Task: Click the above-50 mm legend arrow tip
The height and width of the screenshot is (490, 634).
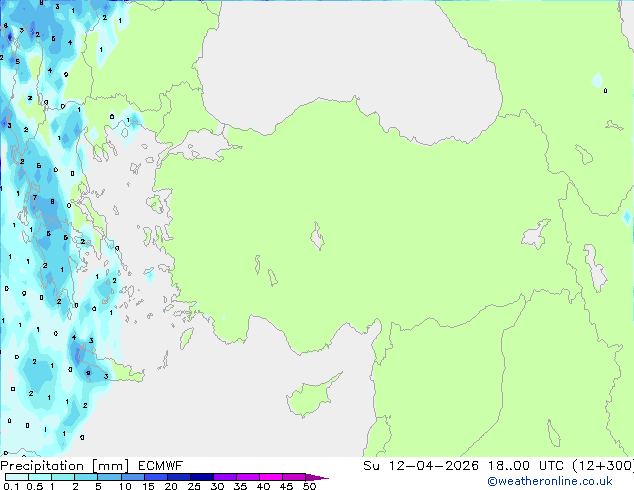Action: coord(317,477)
